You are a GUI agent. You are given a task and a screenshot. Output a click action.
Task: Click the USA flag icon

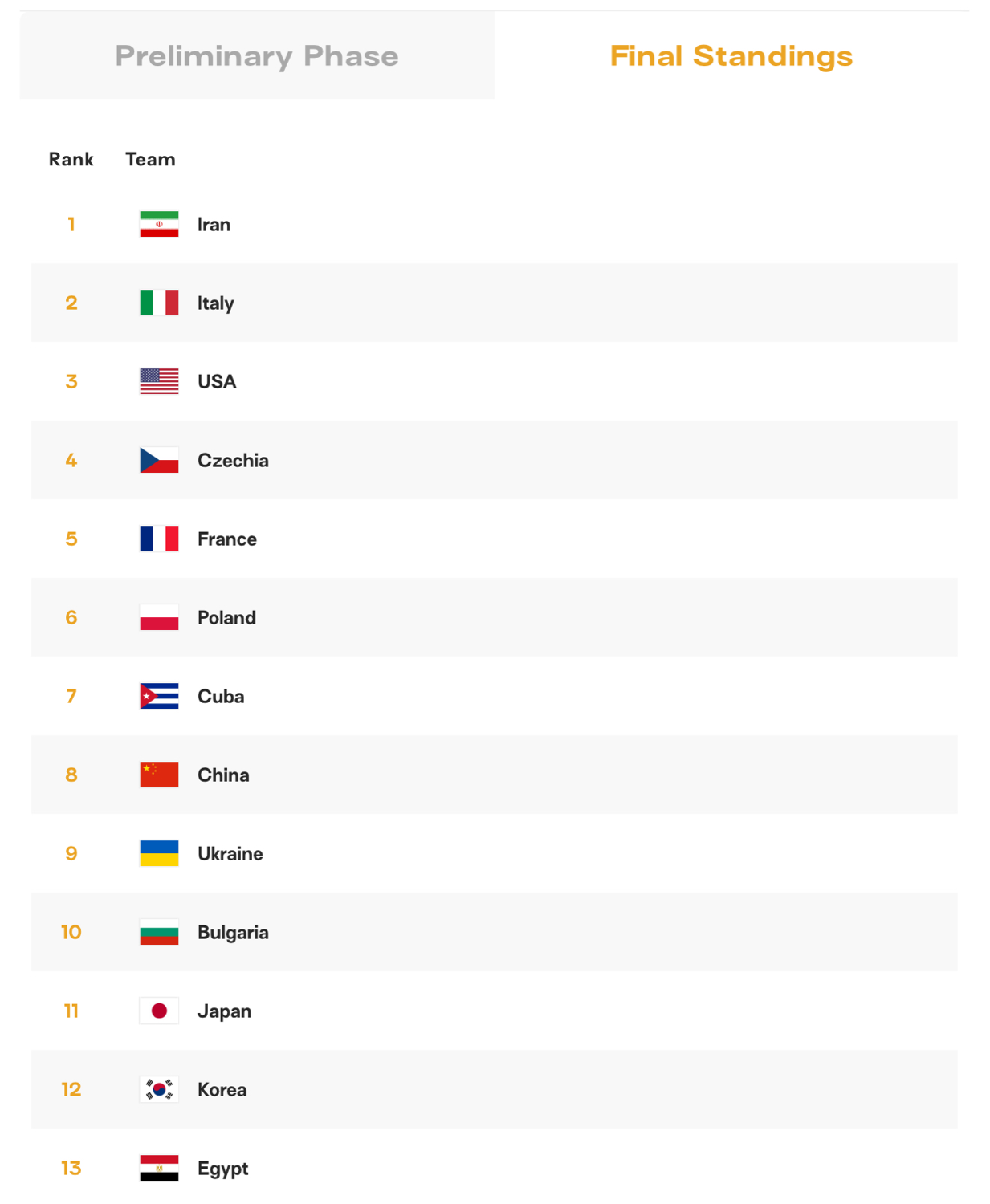(159, 381)
